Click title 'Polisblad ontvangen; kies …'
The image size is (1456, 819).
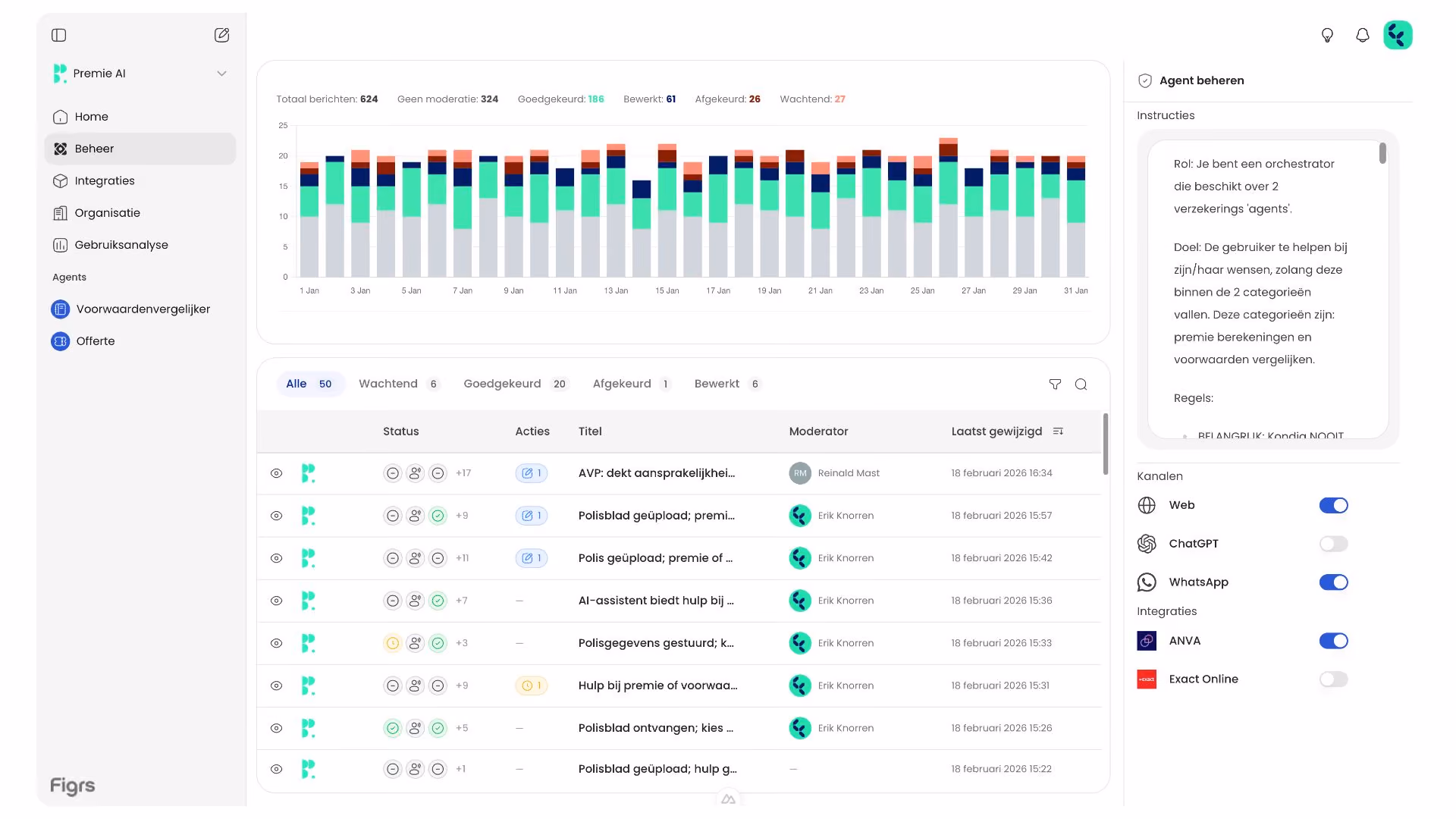656,728
